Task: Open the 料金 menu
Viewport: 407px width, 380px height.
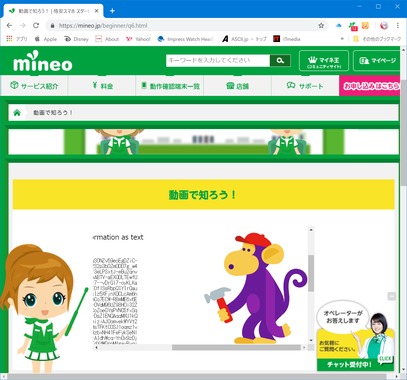Action: [102, 86]
